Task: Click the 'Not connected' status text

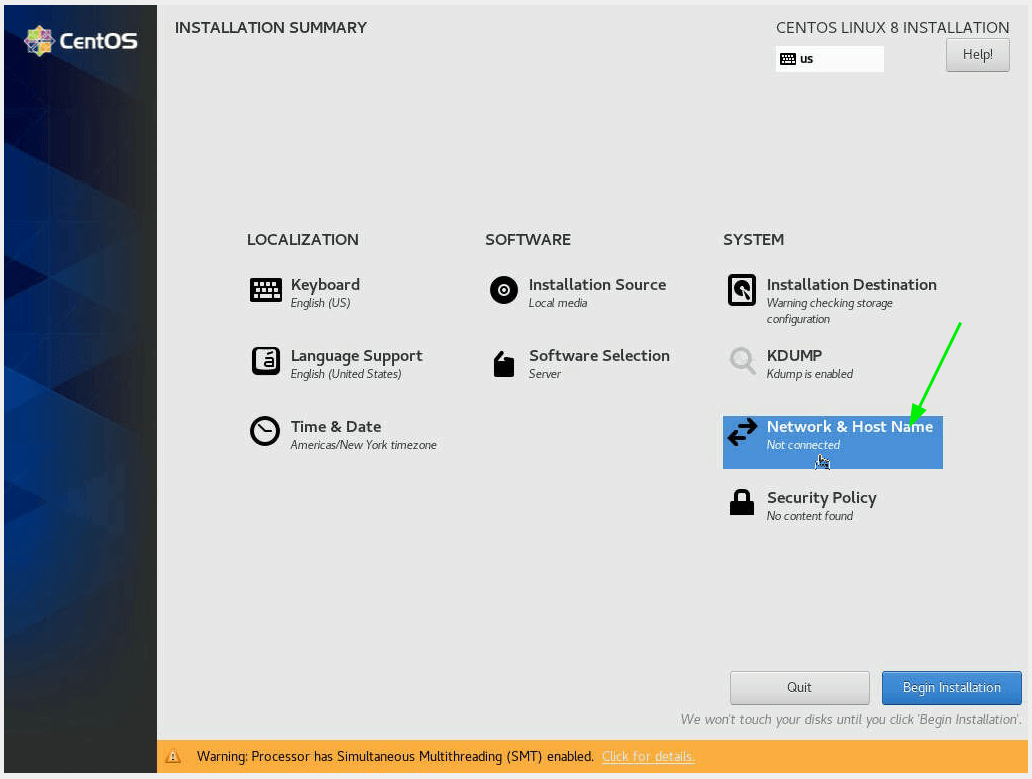Action: 803,445
